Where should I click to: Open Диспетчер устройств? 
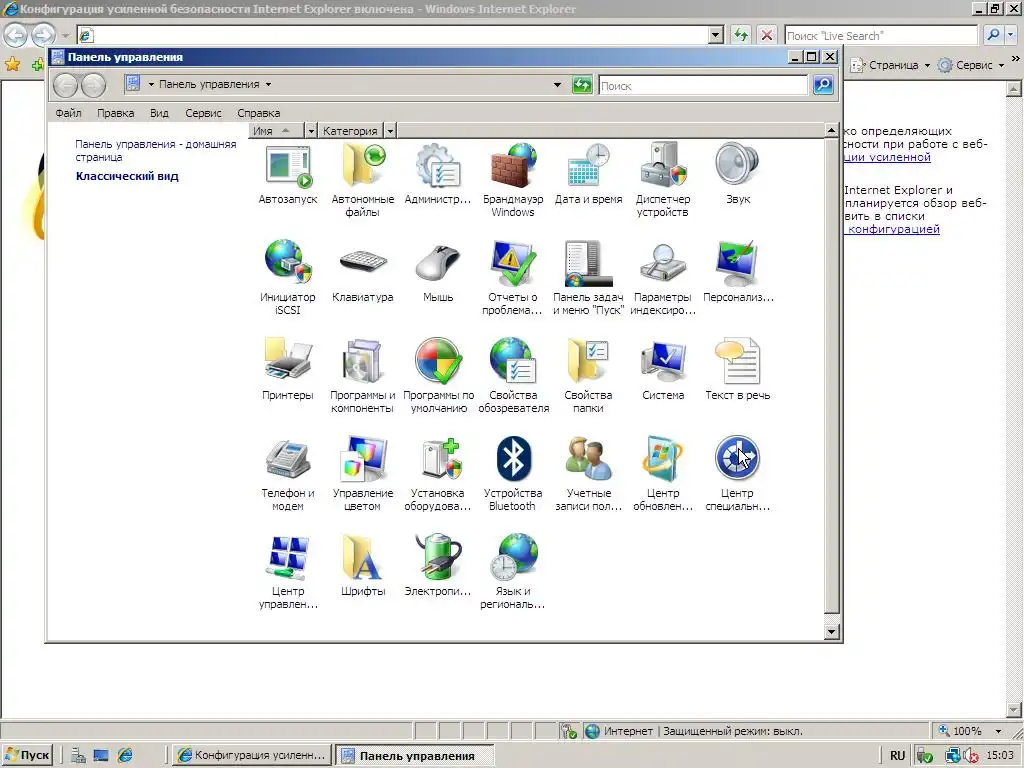[663, 180]
